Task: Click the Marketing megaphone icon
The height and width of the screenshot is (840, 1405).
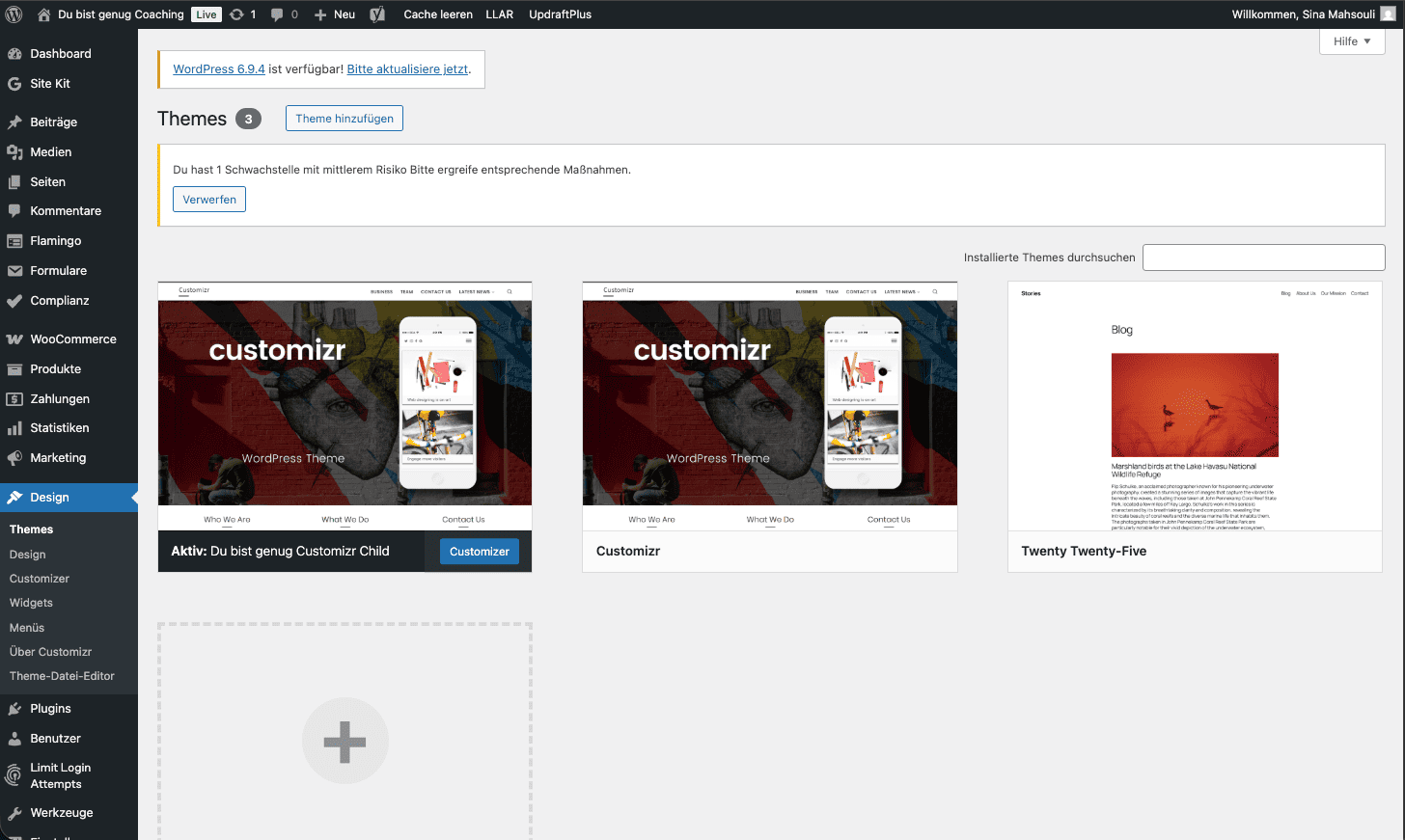Action: pyautogui.click(x=14, y=458)
